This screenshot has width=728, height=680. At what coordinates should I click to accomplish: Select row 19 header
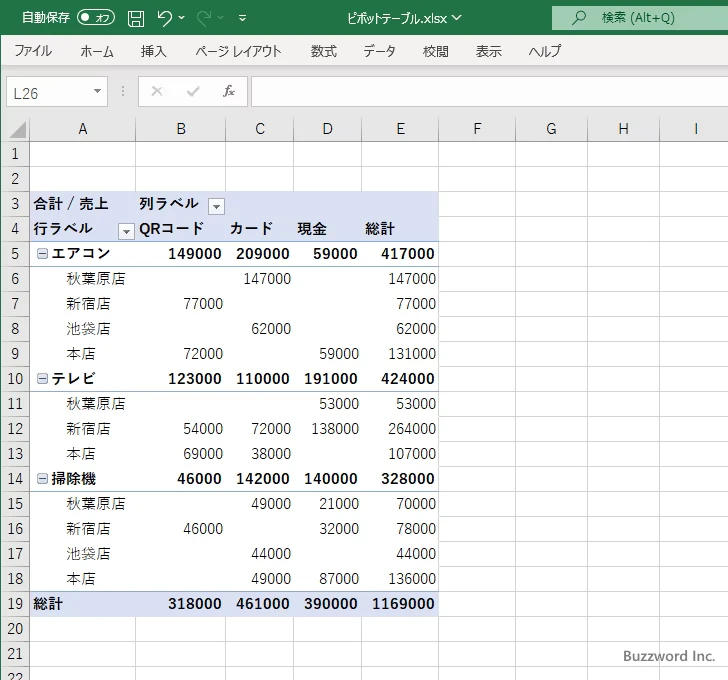click(15, 604)
